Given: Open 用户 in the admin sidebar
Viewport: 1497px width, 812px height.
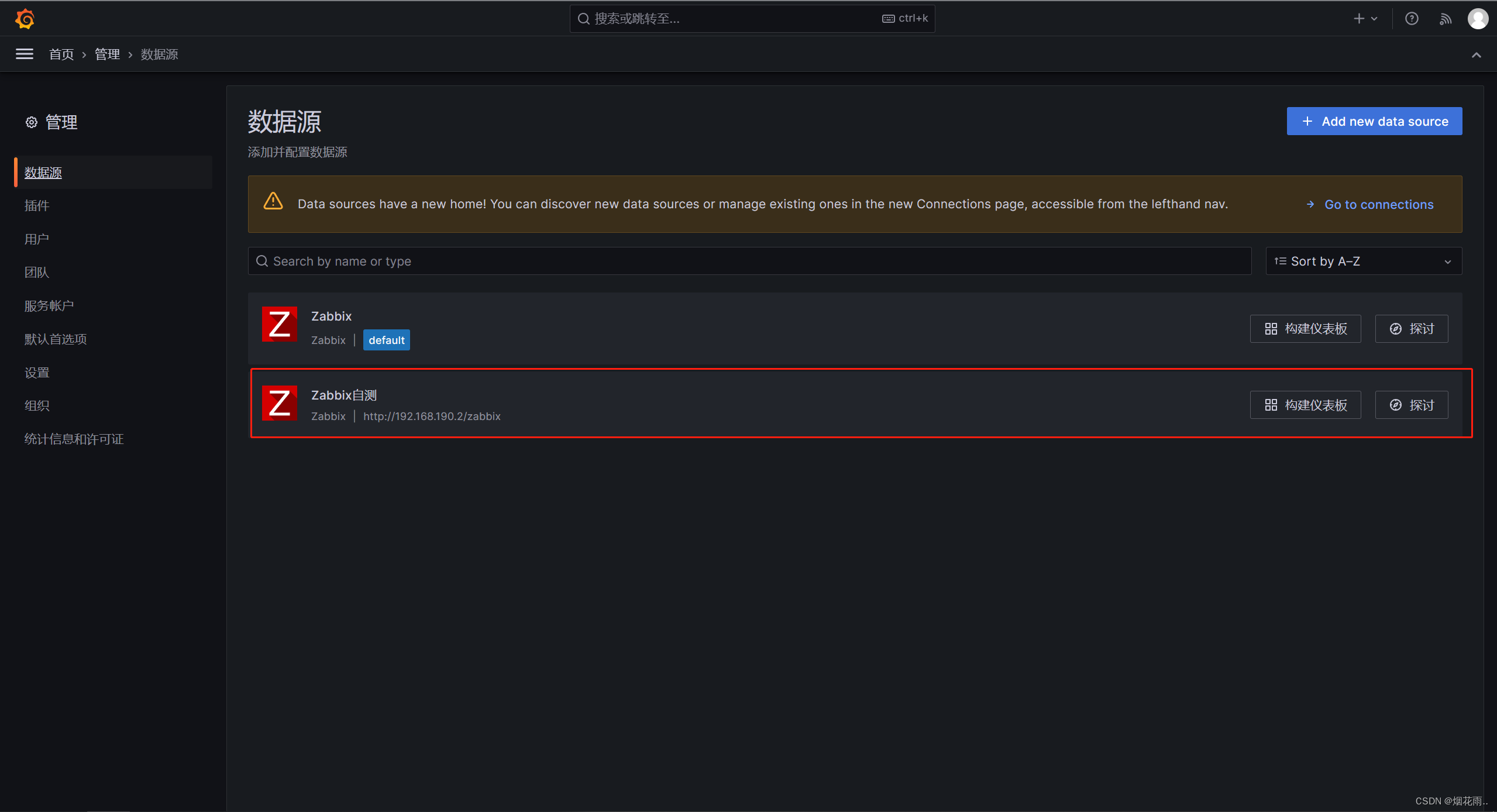Looking at the screenshot, I should pos(36,239).
